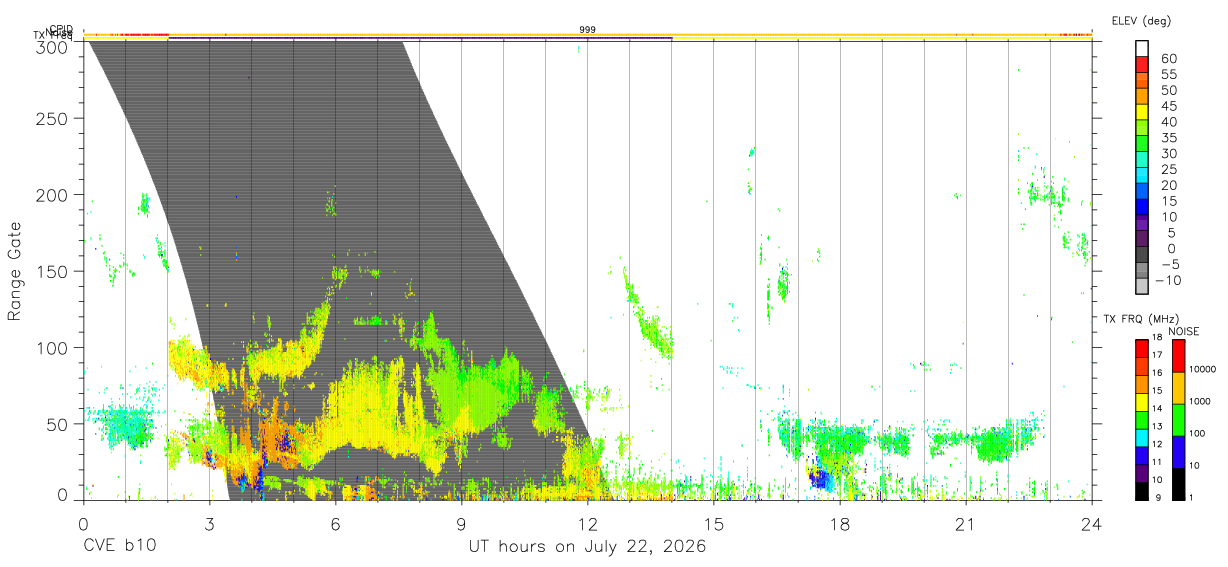
Task: Click the yellow swatch in the TX FRQ colorbar
Action: click(x=1142, y=404)
